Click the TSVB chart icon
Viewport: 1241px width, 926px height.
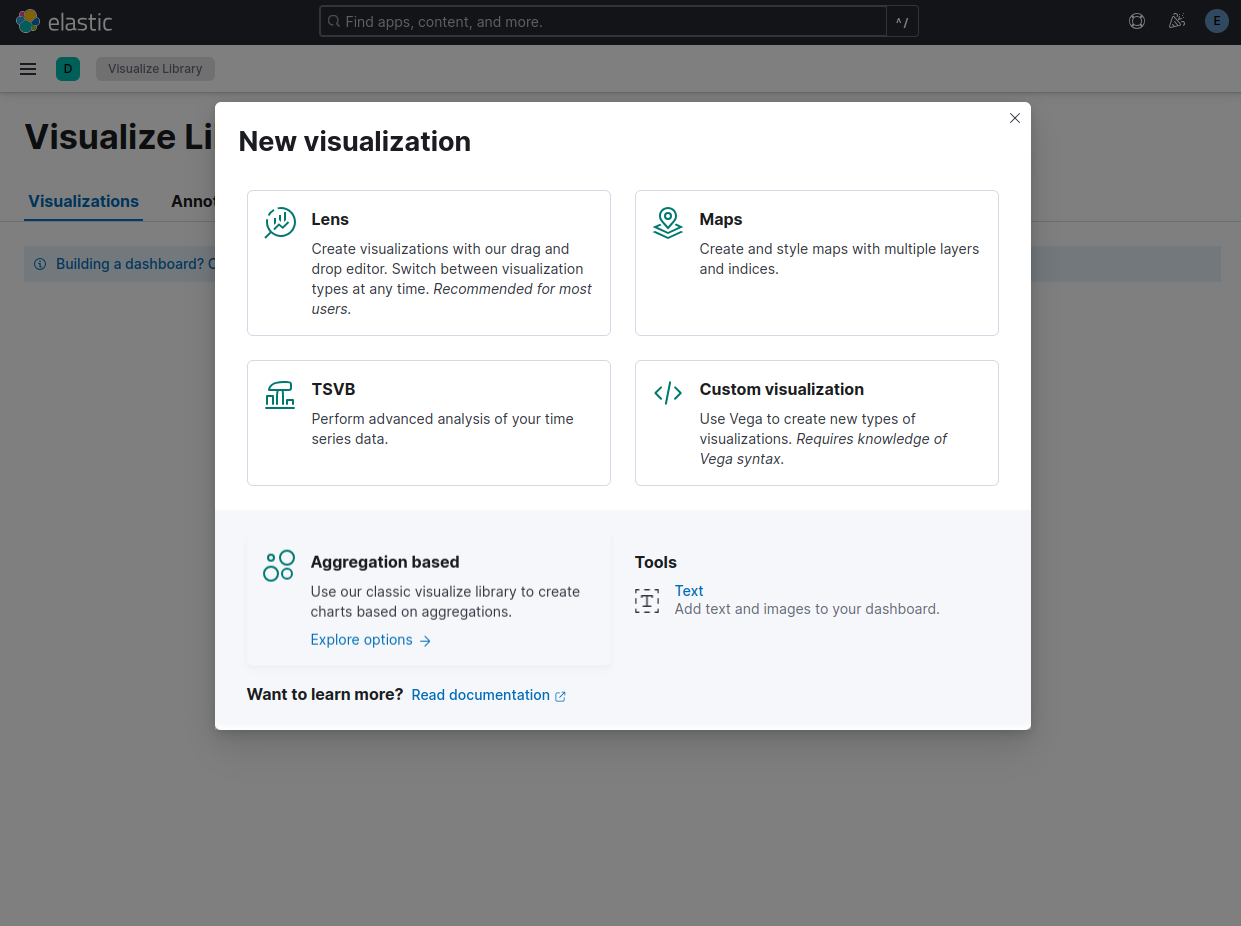pyautogui.click(x=280, y=394)
